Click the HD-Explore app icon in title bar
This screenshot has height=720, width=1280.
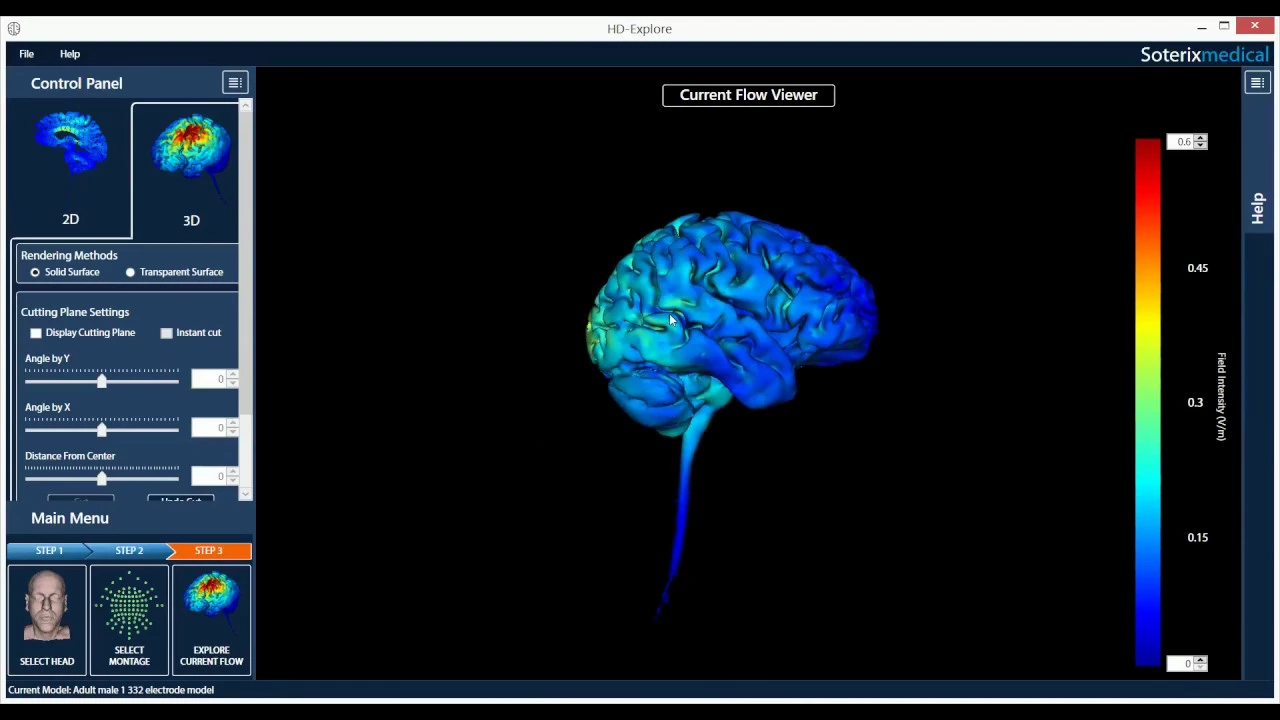click(14, 28)
